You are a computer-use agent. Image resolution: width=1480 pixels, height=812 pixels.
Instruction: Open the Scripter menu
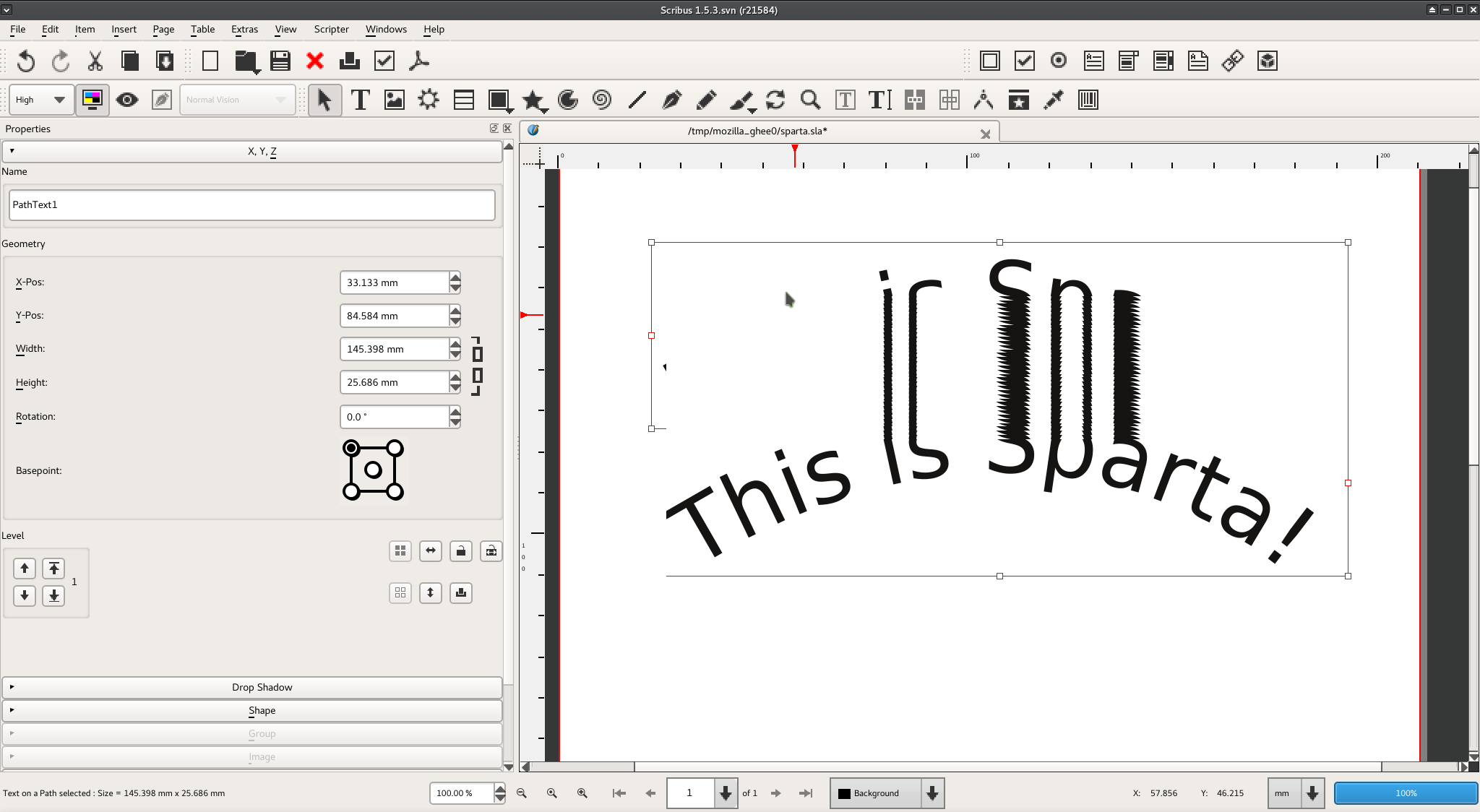click(331, 29)
